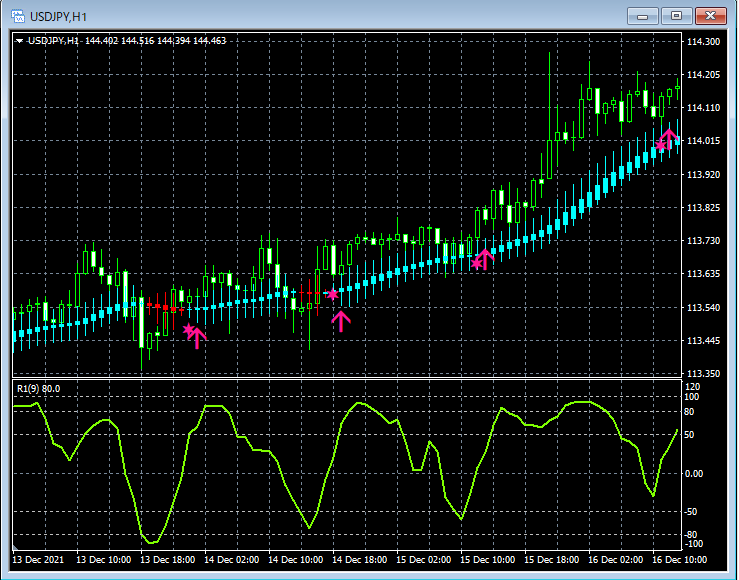This screenshot has height=580, width=739.
Task: Click the pink star on the 14 Dec 18:00 candle
Action: (332, 295)
